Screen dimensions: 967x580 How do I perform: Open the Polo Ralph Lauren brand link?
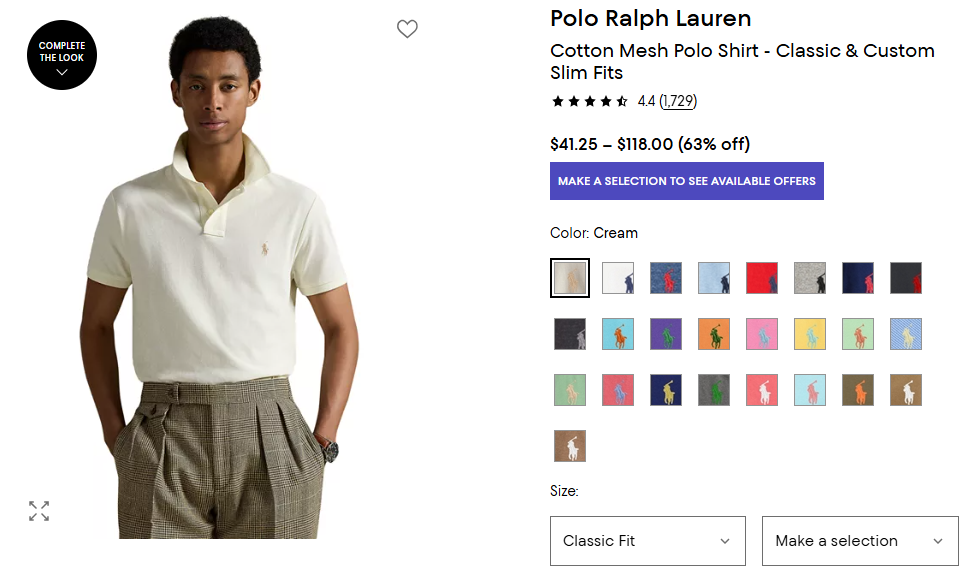coord(650,19)
